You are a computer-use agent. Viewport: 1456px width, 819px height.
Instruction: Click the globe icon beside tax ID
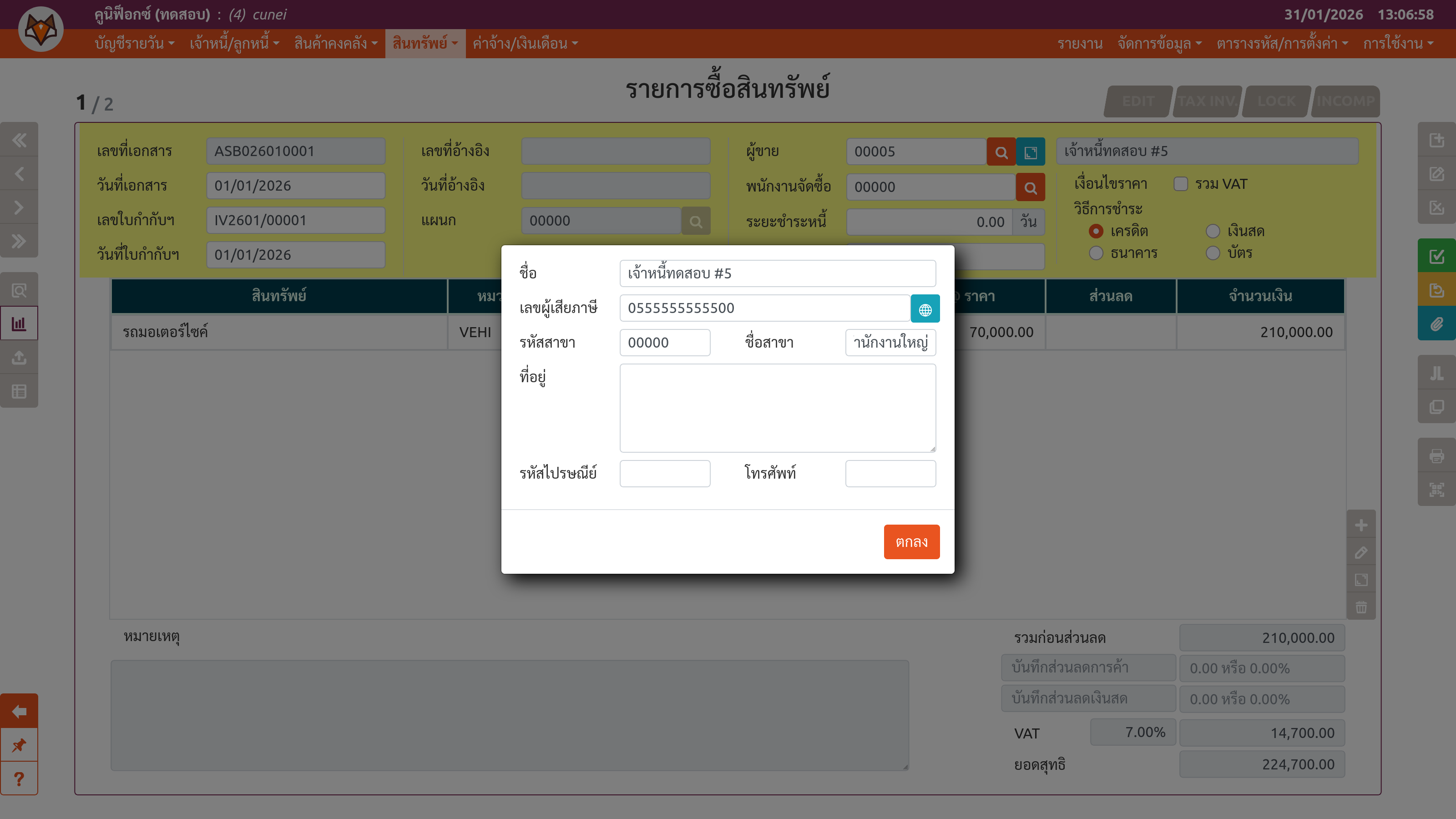[925, 308]
